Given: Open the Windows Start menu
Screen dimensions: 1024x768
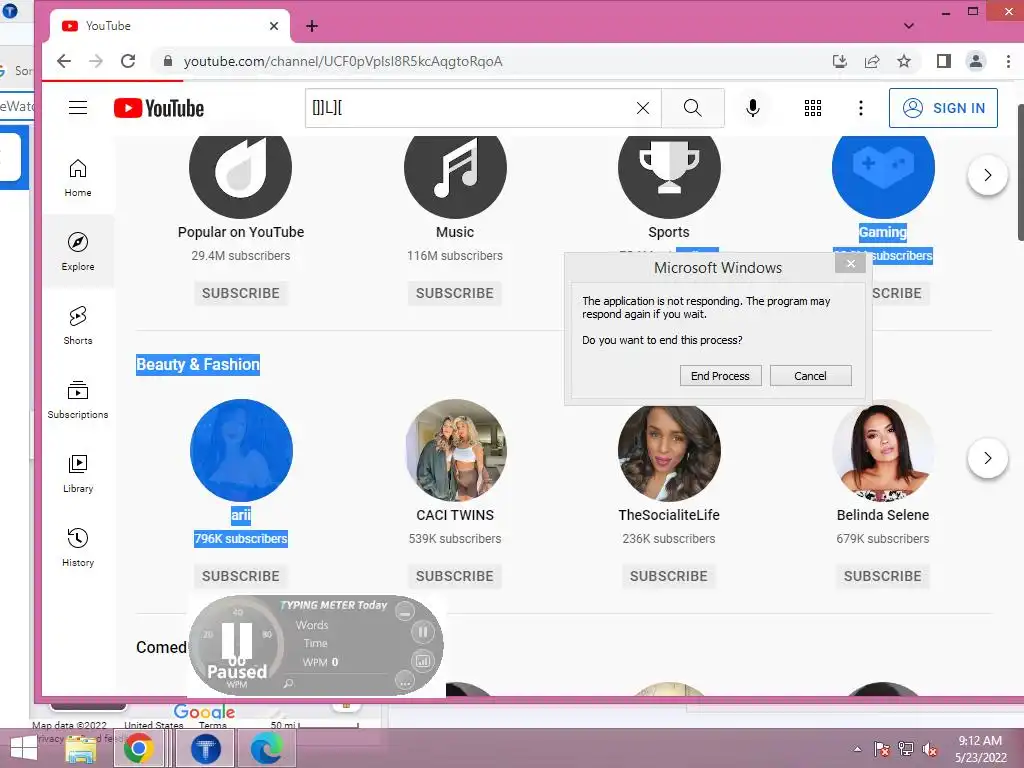Looking at the screenshot, I should (x=23, y=748).
